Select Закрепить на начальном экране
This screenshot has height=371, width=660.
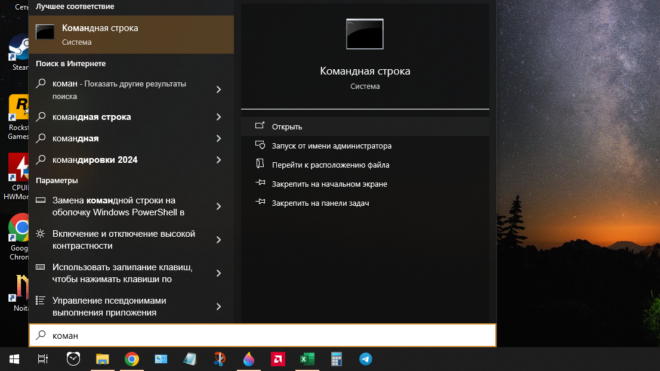pos(365,184)
